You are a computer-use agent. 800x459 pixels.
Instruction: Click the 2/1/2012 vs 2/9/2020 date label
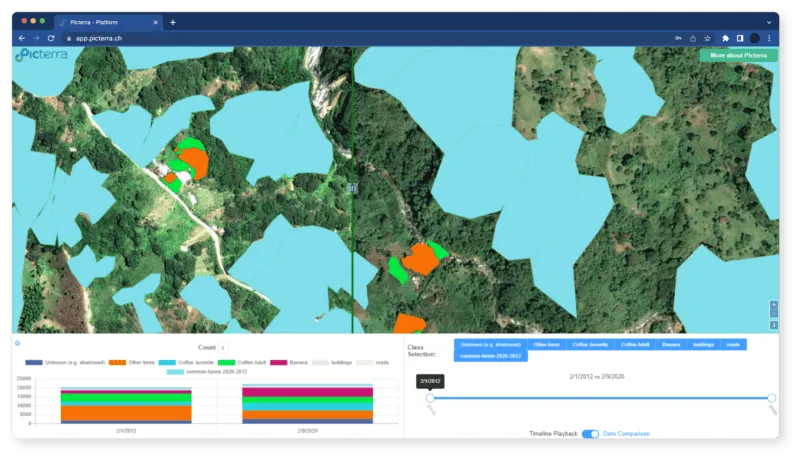coord(597,377)
